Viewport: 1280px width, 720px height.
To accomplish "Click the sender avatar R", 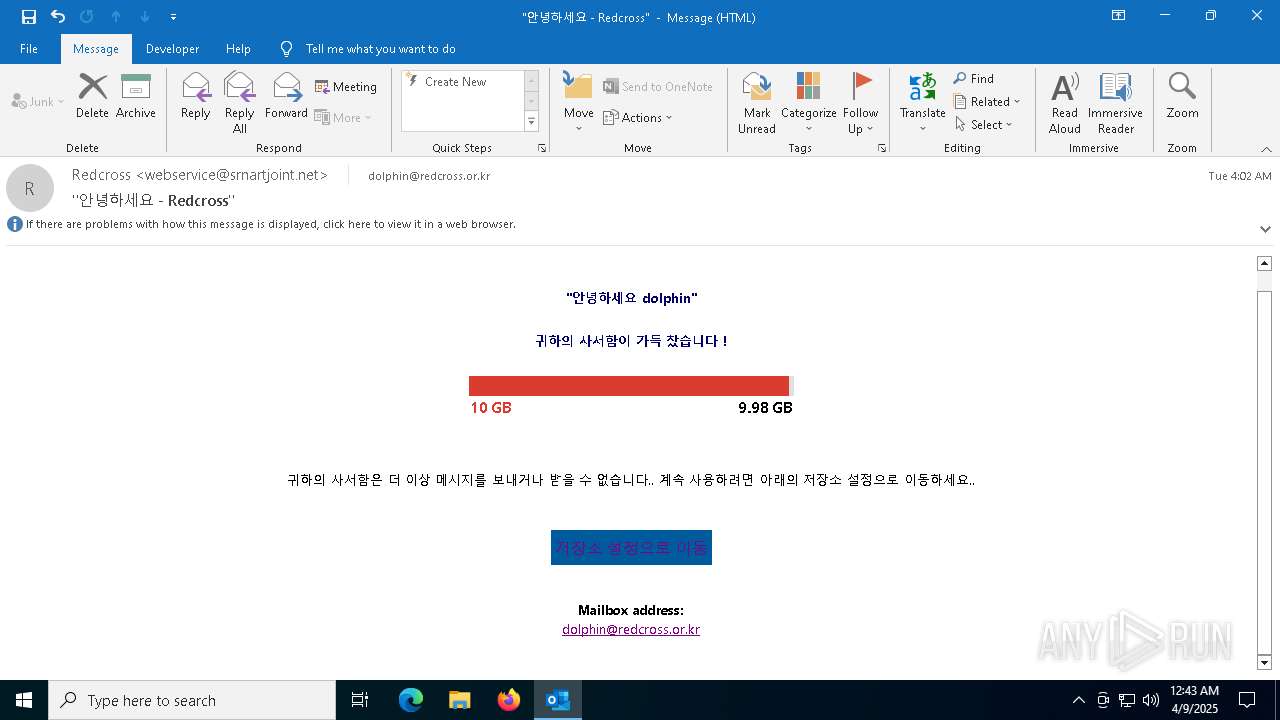I will [x=30, y=188].
